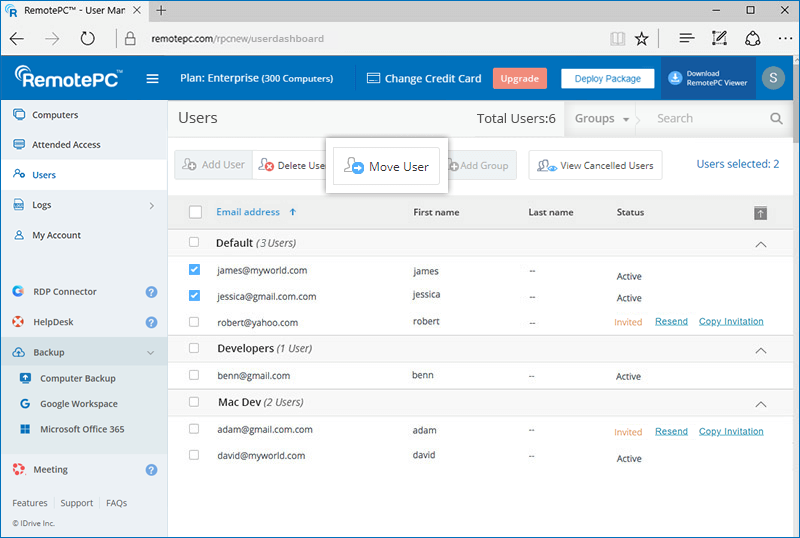Select all users with header checkbox
This screenshot has height=538, width=800.
tap(195, 212)
